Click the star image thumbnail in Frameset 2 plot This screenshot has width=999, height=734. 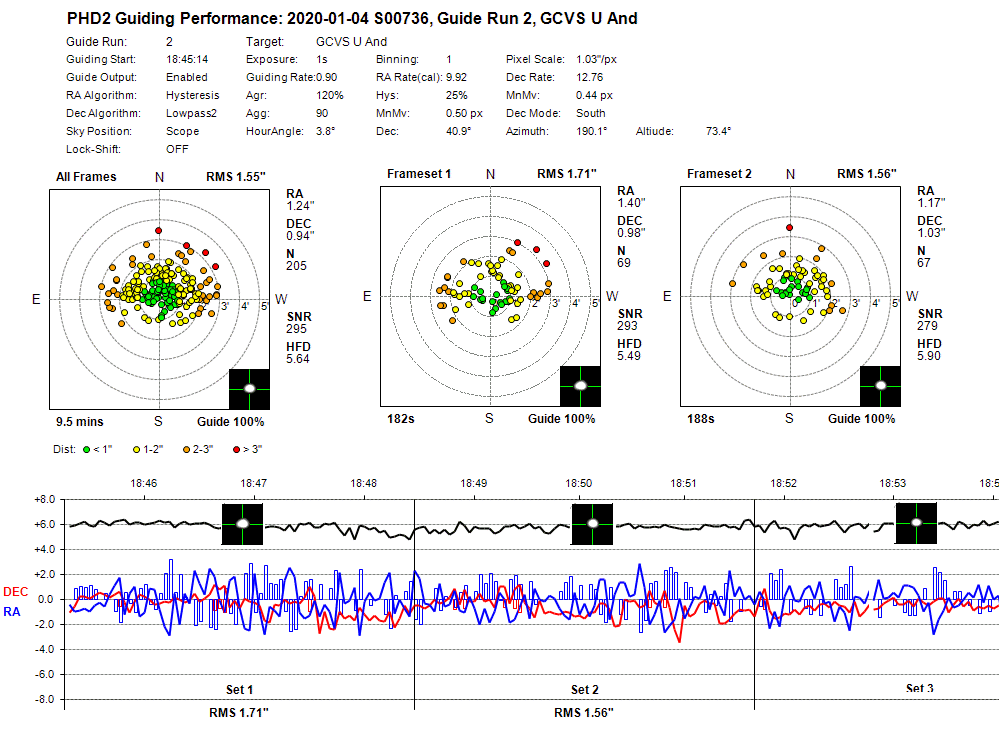(x=880, y=386)
